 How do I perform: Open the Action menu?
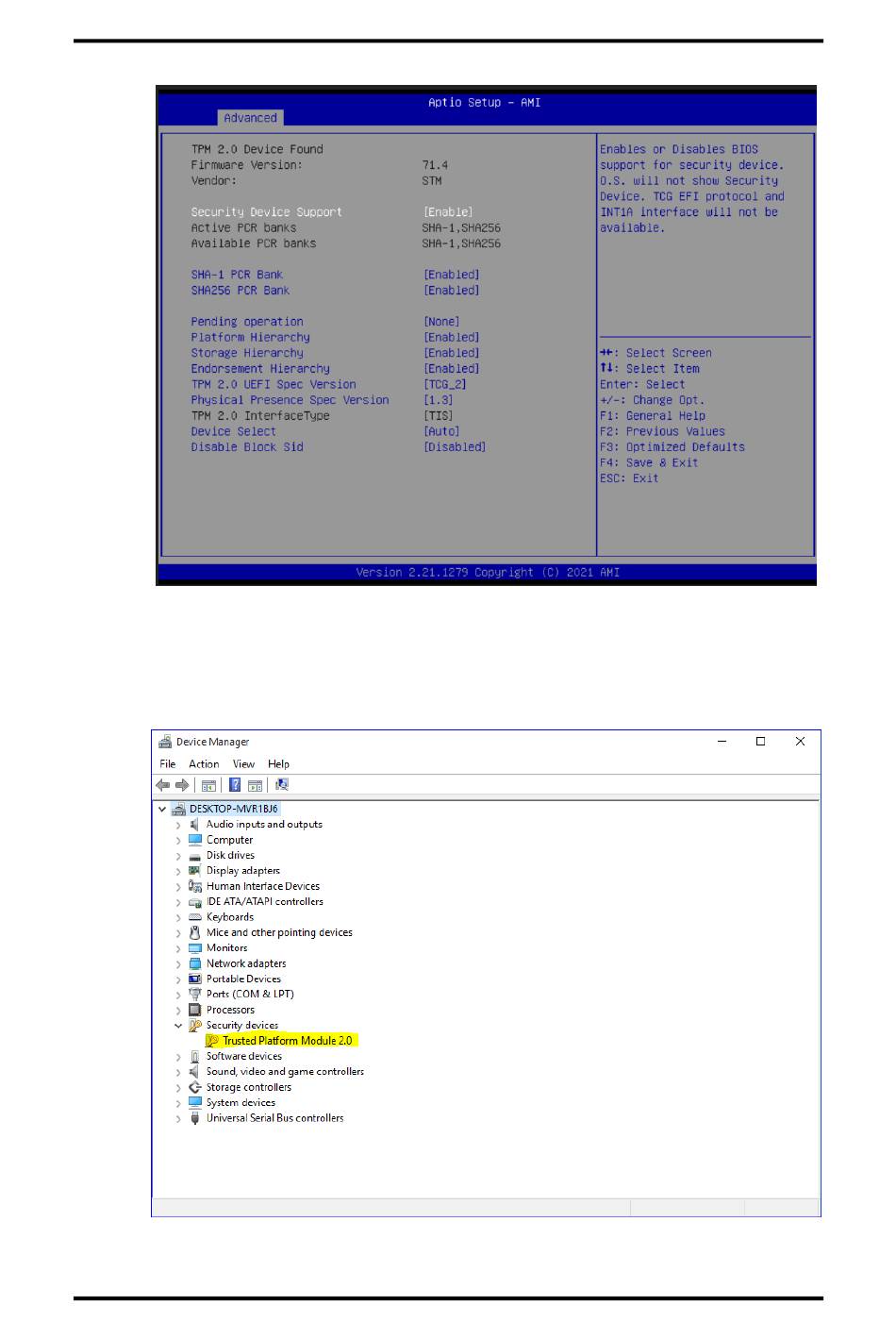(x=204, y=764)
